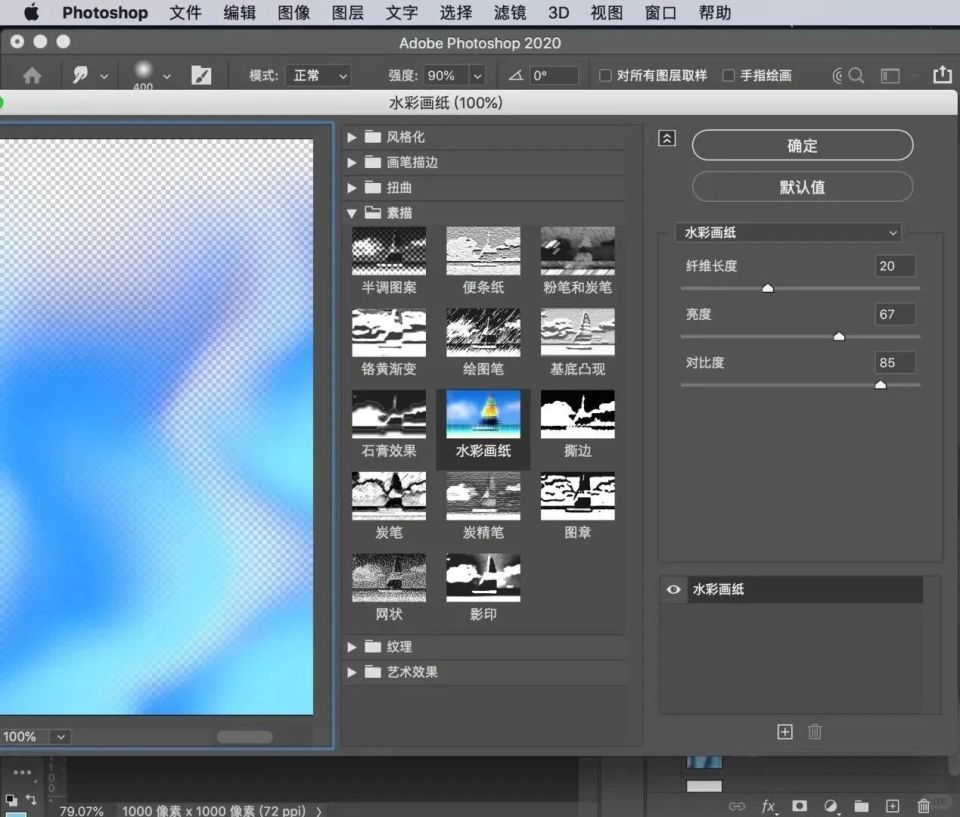Open the 滤镜 menu
960x817 pixels.
click(509, 13)
